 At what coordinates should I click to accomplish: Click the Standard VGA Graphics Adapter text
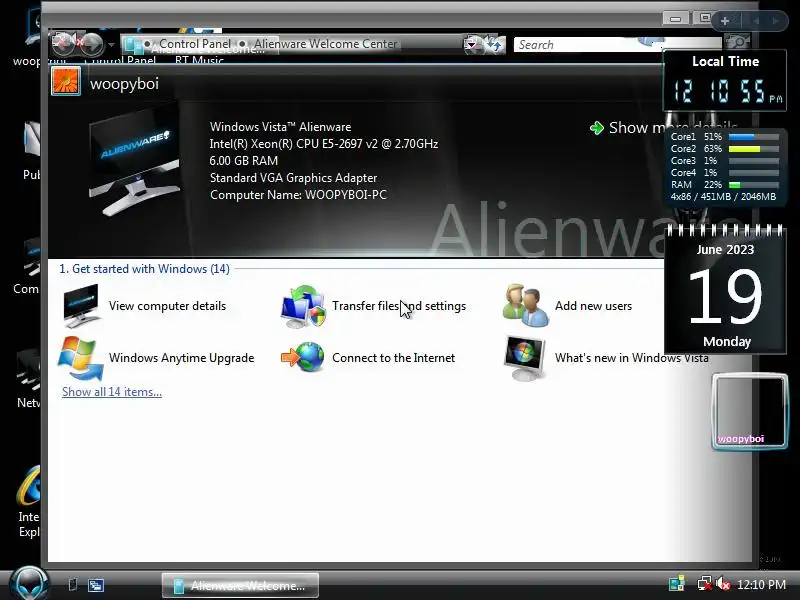293,178
